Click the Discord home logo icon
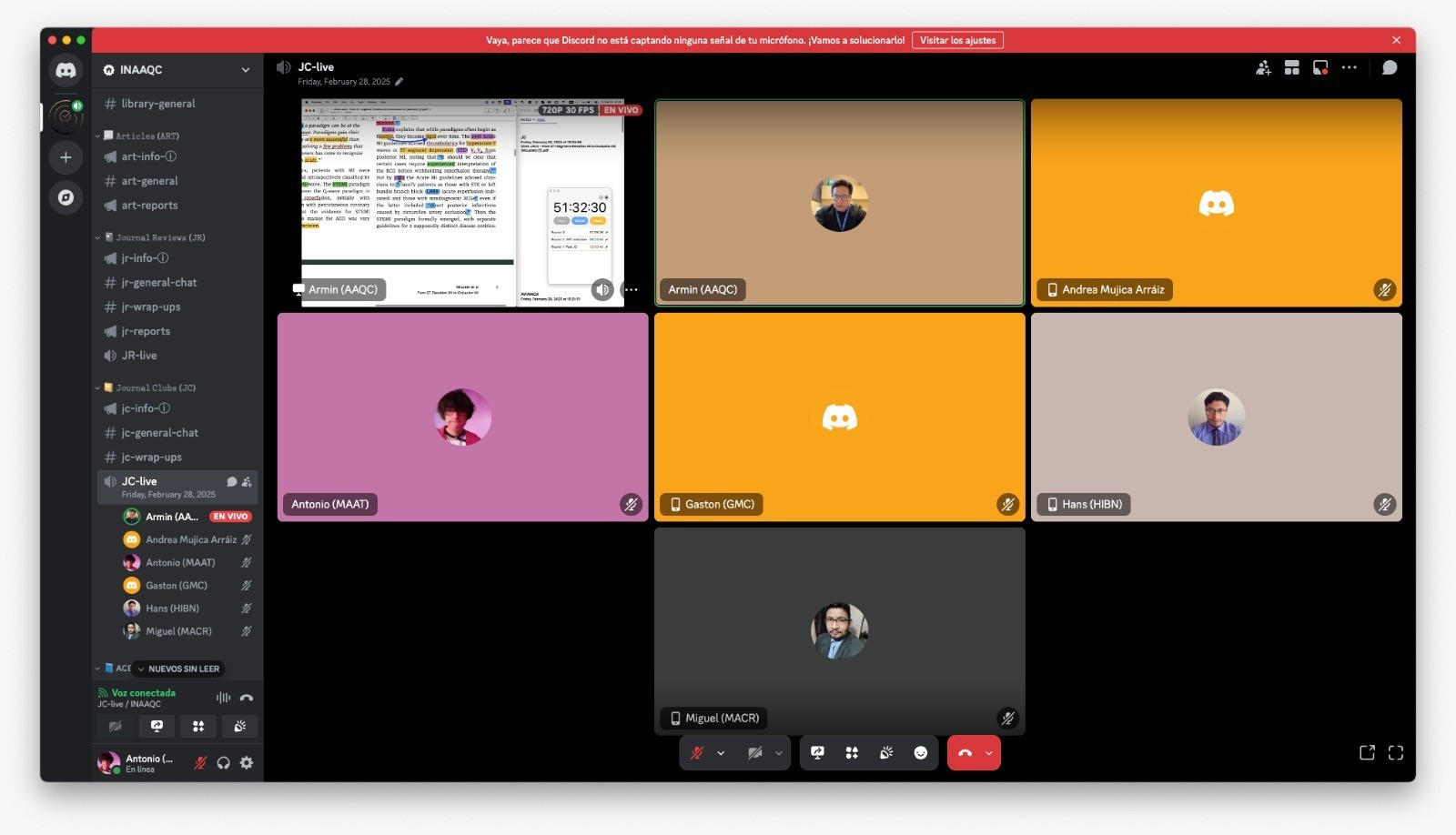Image resolution: width=1456 pixels, height=835 pixels. coord(66,70)
